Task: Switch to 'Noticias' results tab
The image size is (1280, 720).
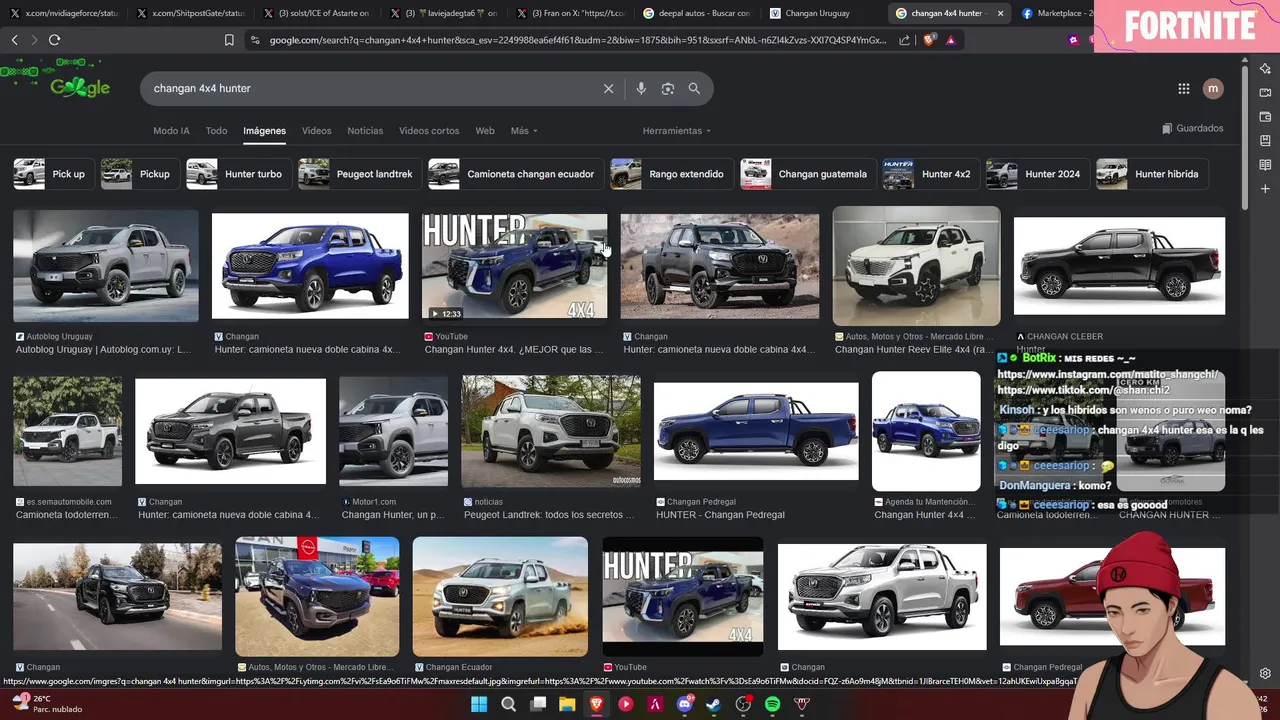Action: tap(365, 131)
